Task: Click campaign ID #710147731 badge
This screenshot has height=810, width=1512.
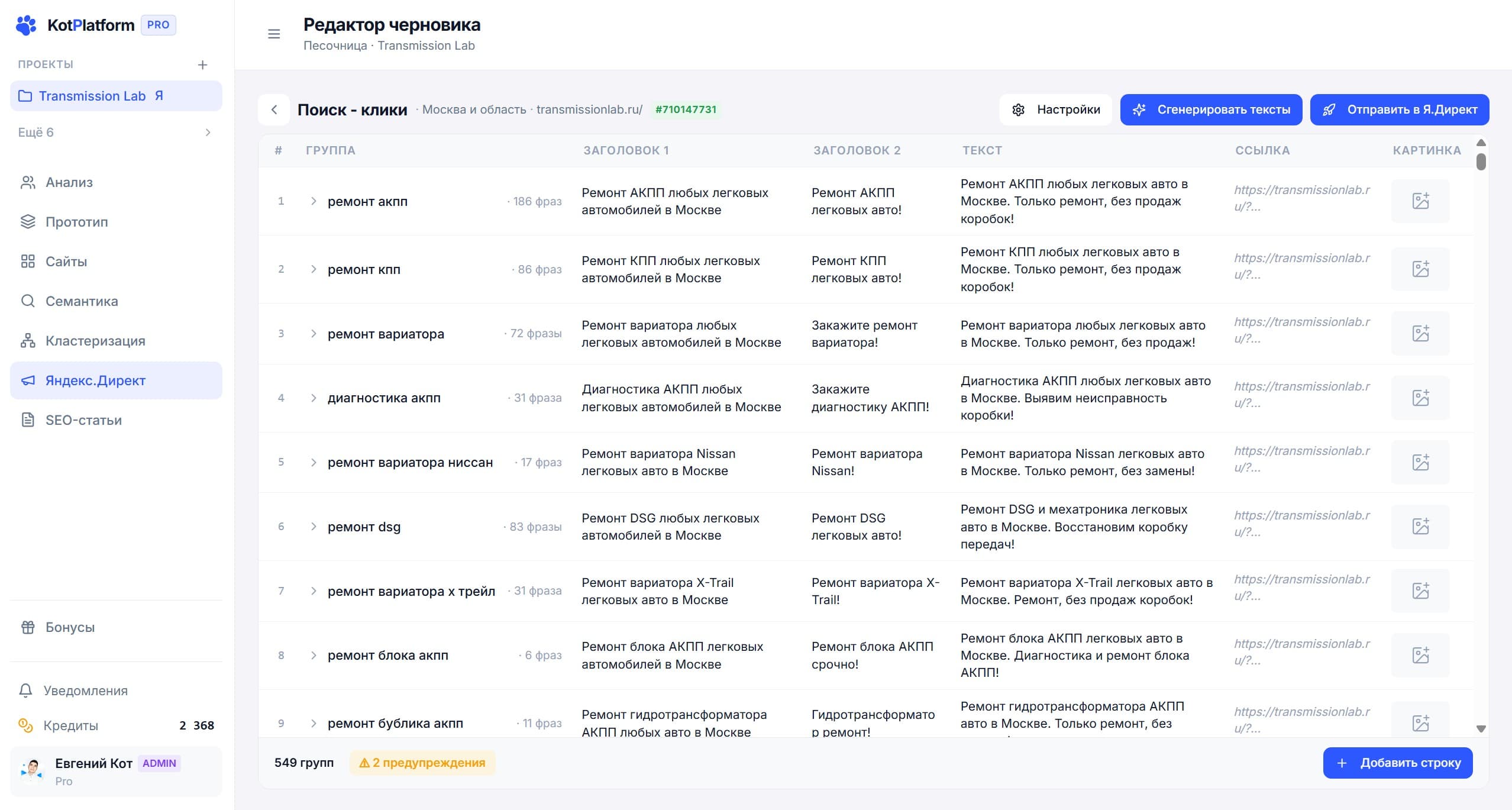Action: point(686,109)
